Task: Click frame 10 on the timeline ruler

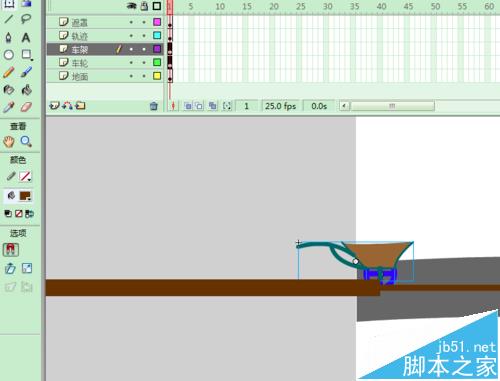Action: click(x=220, y=6)
